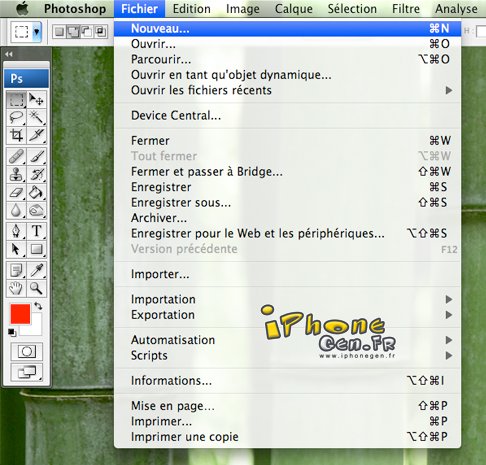Select the Eraser tool
Viewport: 486px width, 465px height.
[x=16, y=192]
